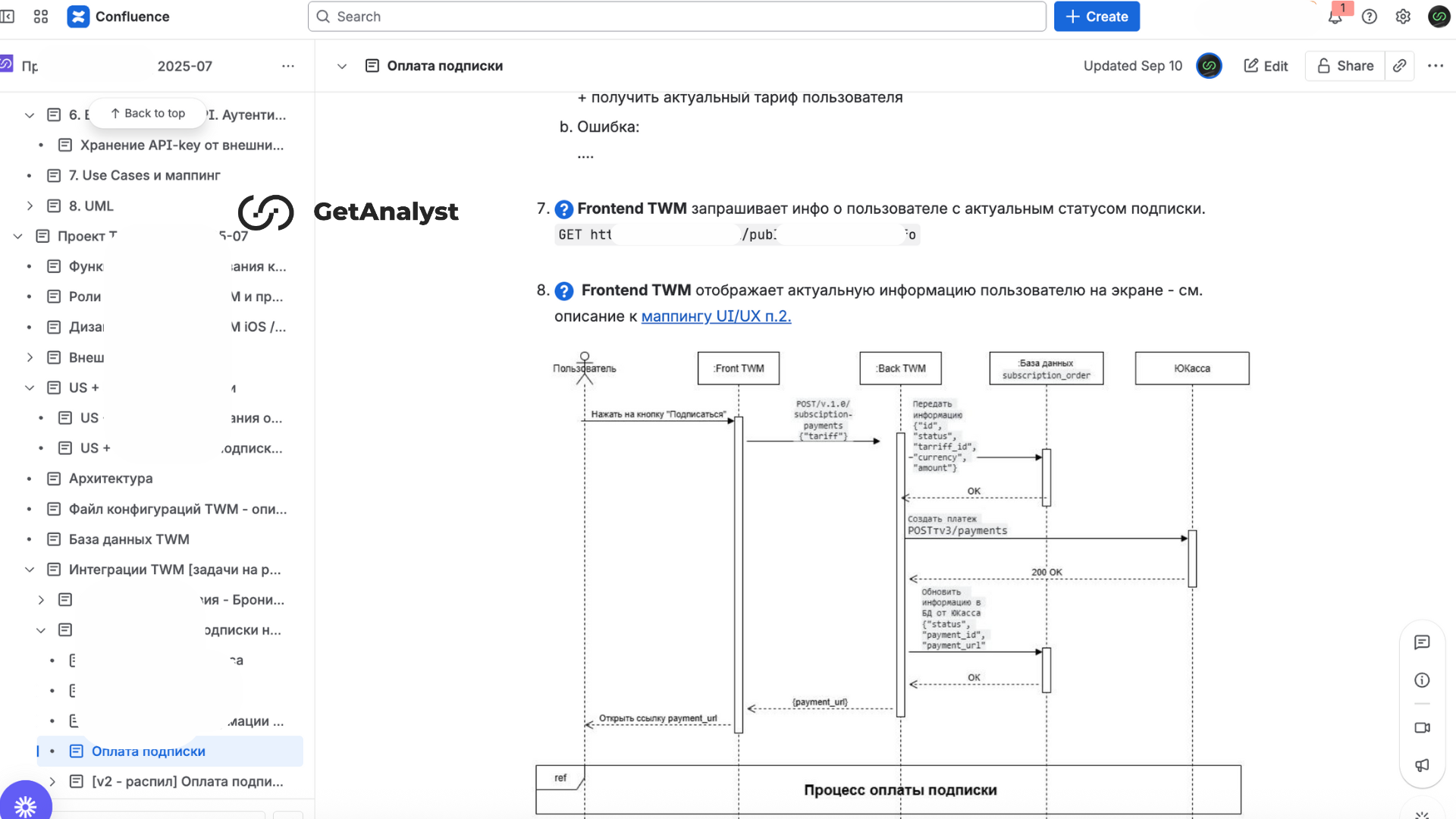1456x819 pixels.
Task: Click the megaphone feedback icon
Action: [1422, 765]
